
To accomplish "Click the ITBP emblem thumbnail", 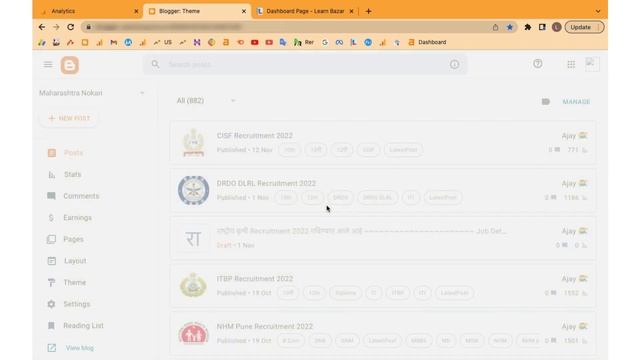I will (193, 285).
